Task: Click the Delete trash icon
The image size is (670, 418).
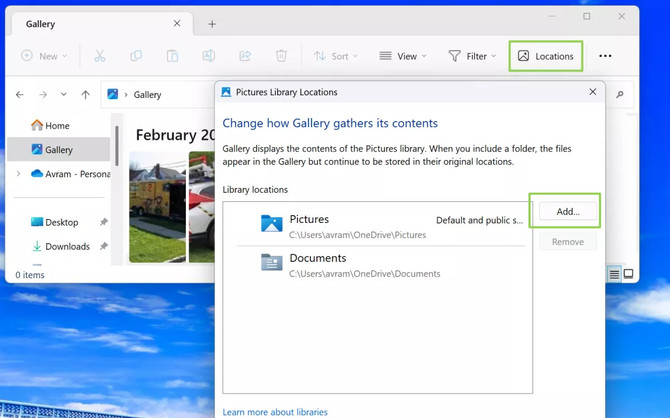Action: (281, 56)
